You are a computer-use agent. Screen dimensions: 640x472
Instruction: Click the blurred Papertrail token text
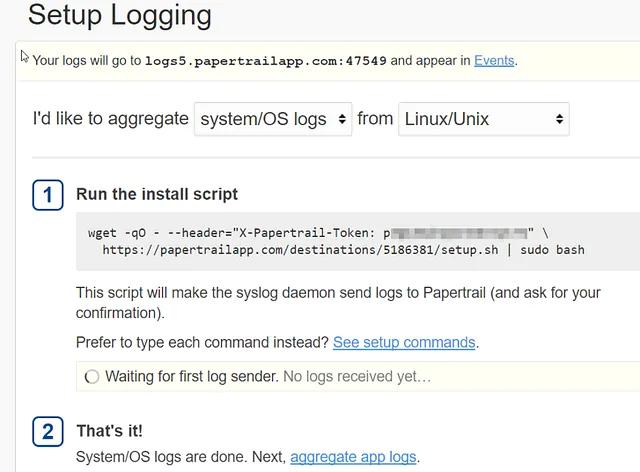click(x=458, y=233)
